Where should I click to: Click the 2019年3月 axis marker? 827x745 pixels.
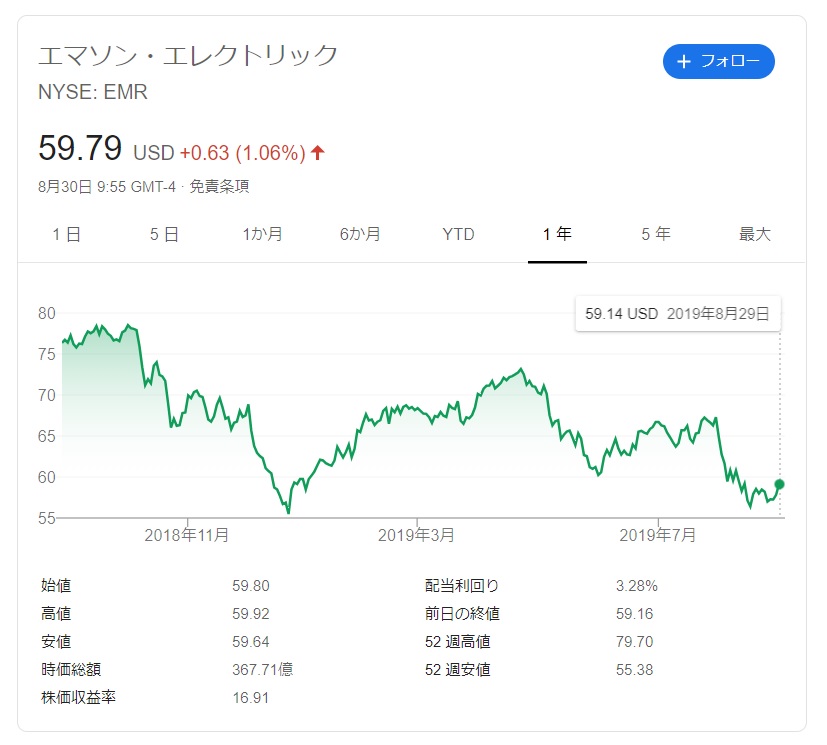(x=416, y=535)
